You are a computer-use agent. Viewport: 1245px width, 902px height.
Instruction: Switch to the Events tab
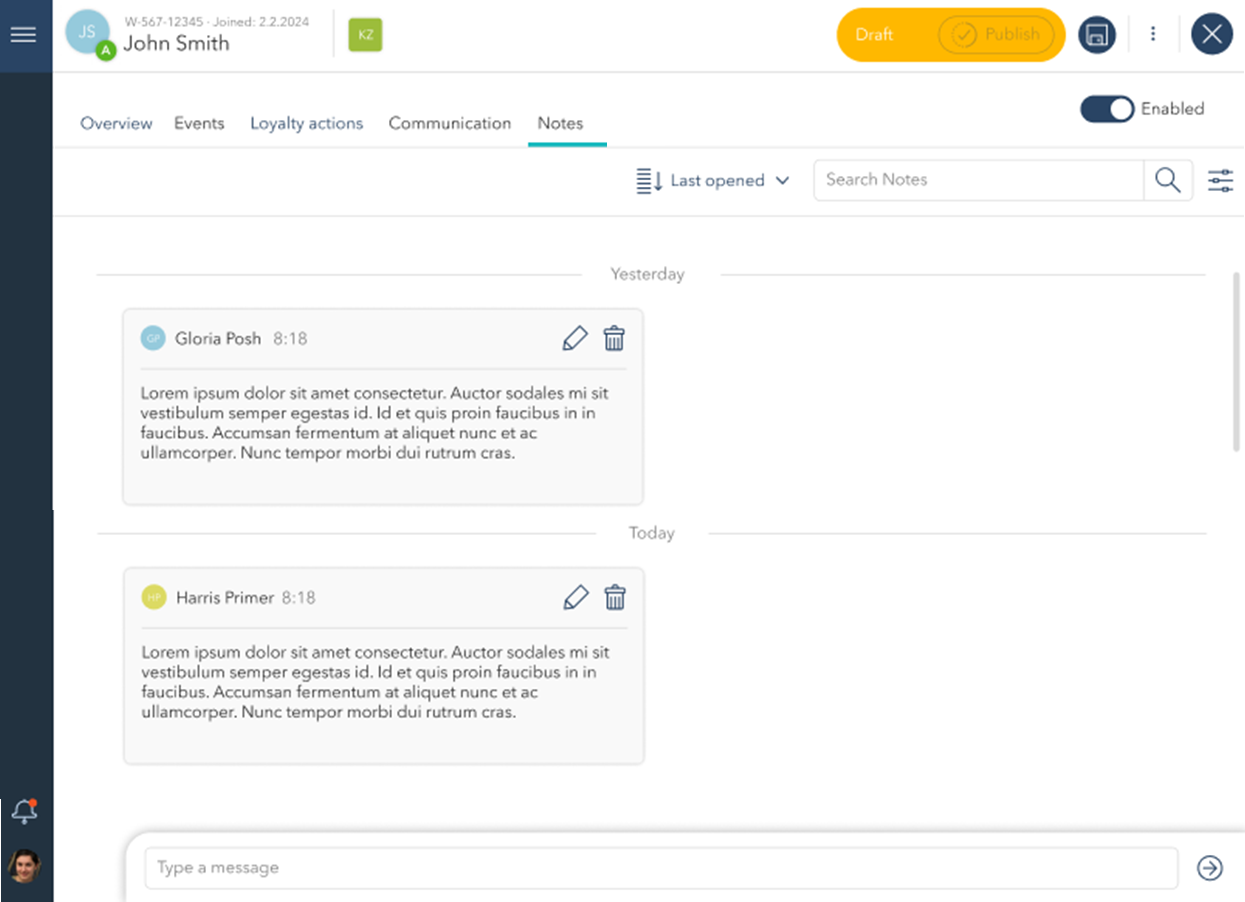[x=199, y=124]
